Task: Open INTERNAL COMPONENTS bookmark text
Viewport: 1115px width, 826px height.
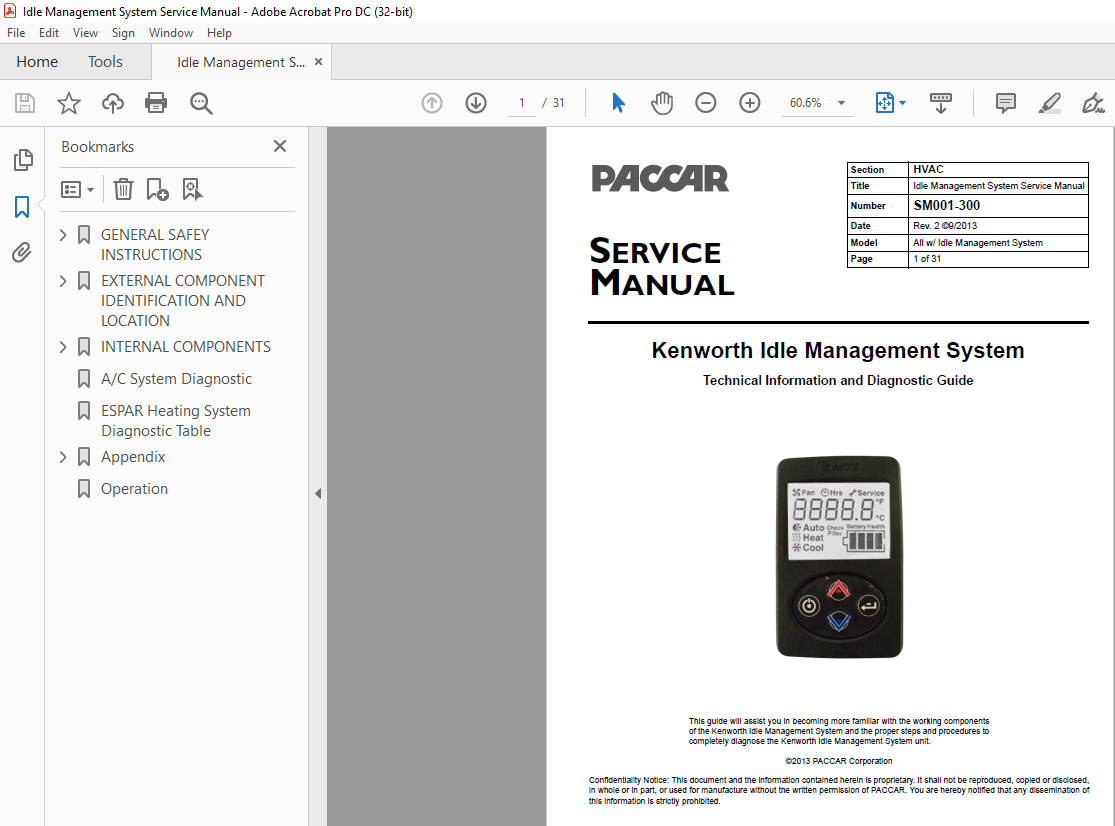Action: point(186,347)
